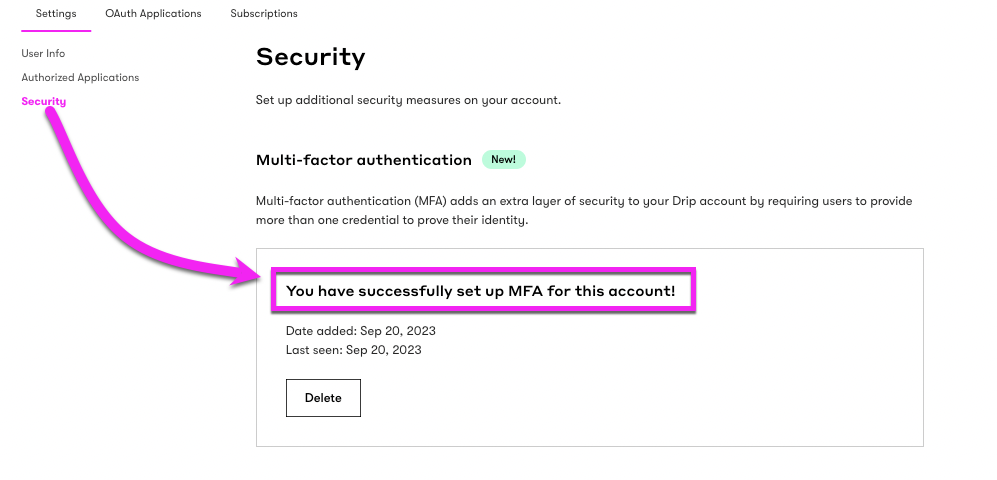The width and height of the screenshot is (997, 480).
Task: Go to User Info in sidebar
Action: pyautogui.click(x=43, y=53)
